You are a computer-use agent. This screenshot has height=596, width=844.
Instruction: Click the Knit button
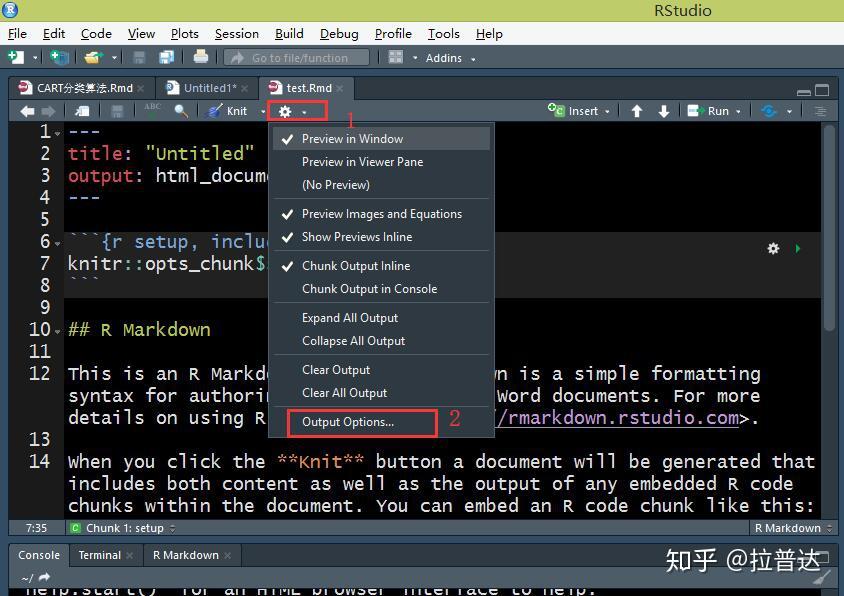point(228,111)
